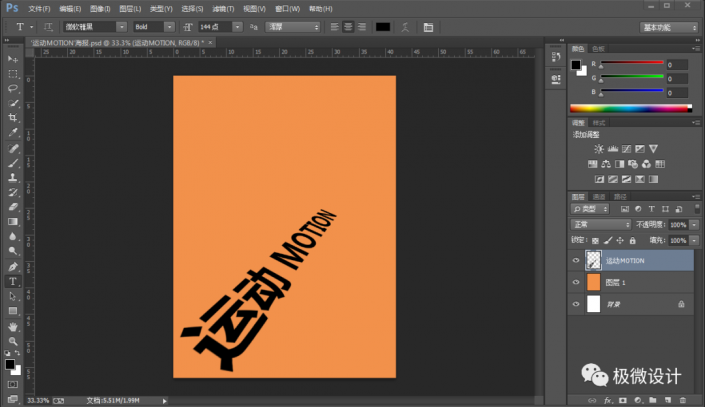
Task: Open the anti-aliasing method dropdown
Action: 293,27
